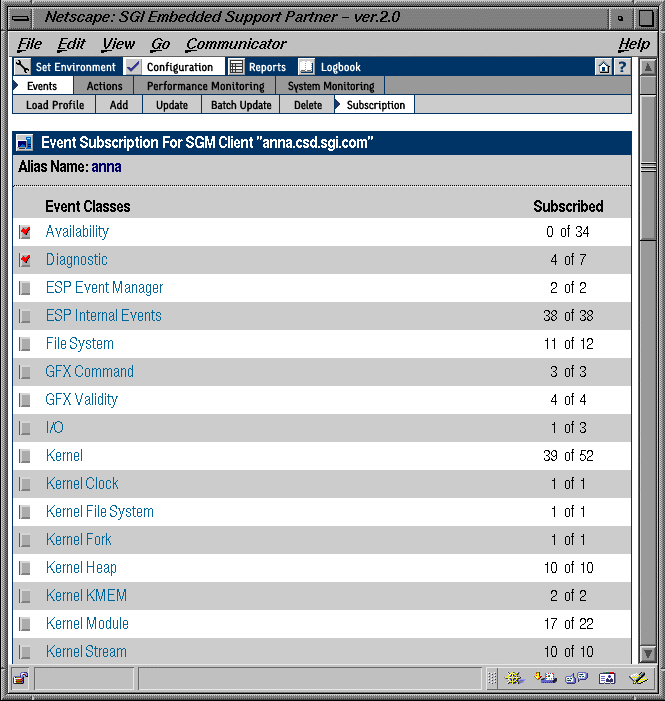Image resolution: width=665 pixels, height=701 pixels.
Task: Click the Delete events button
Action: [308, 105]
